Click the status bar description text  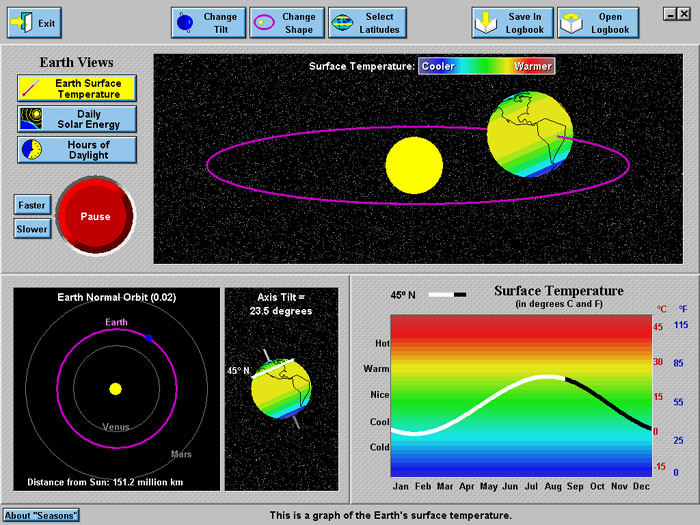pos(391,515)
